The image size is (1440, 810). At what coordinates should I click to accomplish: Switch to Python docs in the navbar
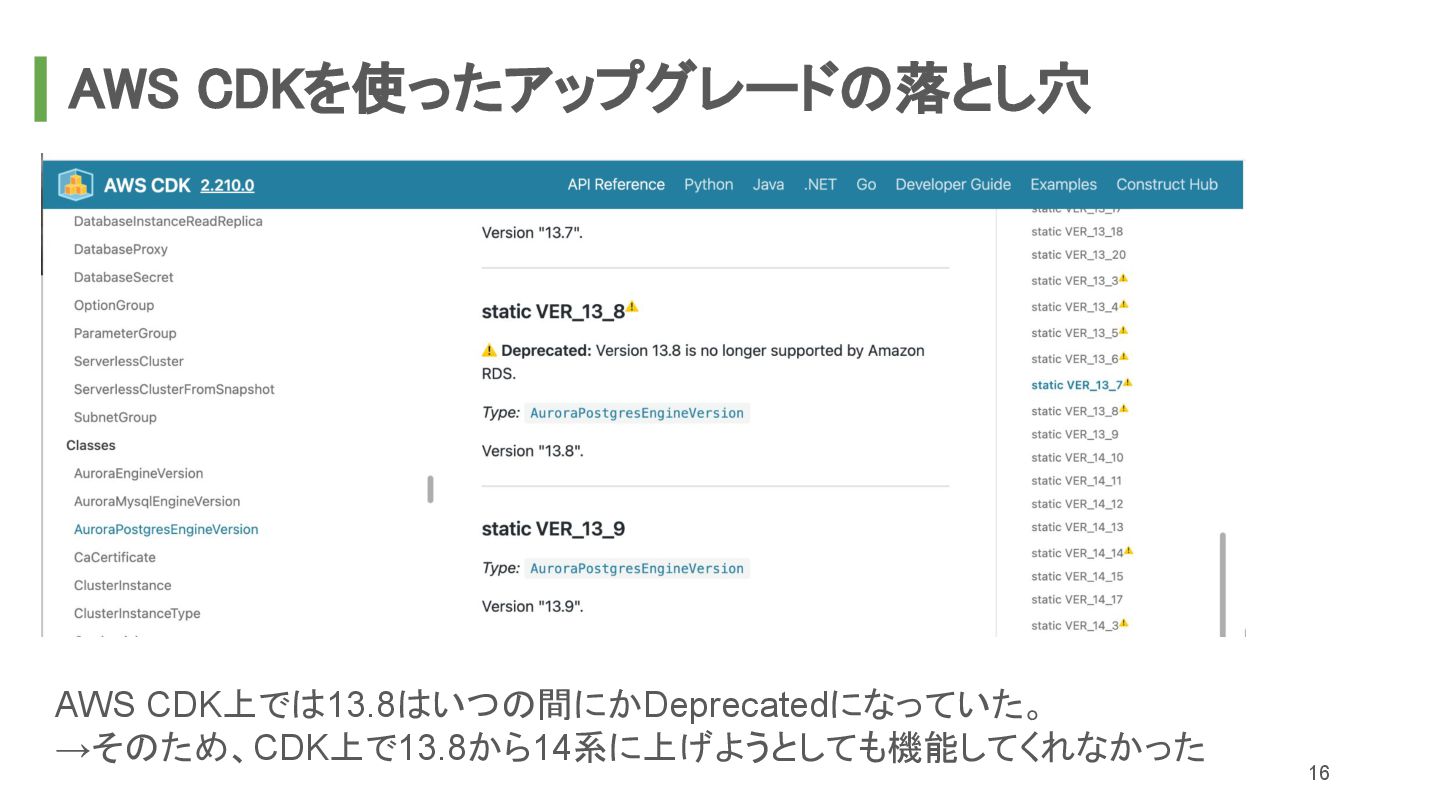pyautogui.click(x=709, y=184)
